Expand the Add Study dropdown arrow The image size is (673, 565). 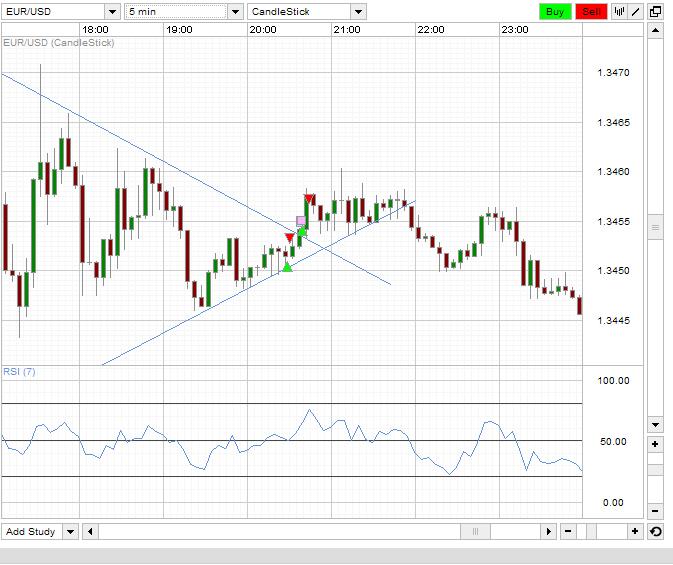point(70,532)
